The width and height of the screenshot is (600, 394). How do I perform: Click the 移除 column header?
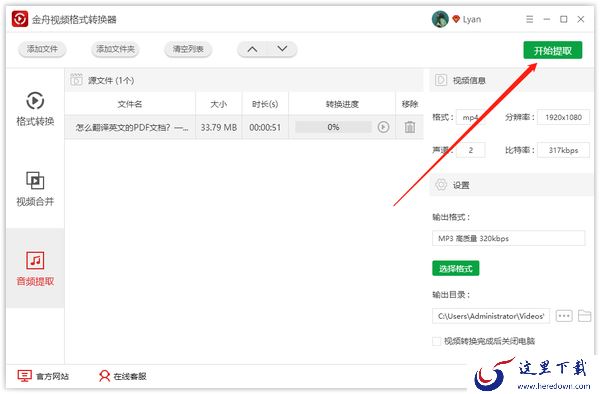point(410,104)
